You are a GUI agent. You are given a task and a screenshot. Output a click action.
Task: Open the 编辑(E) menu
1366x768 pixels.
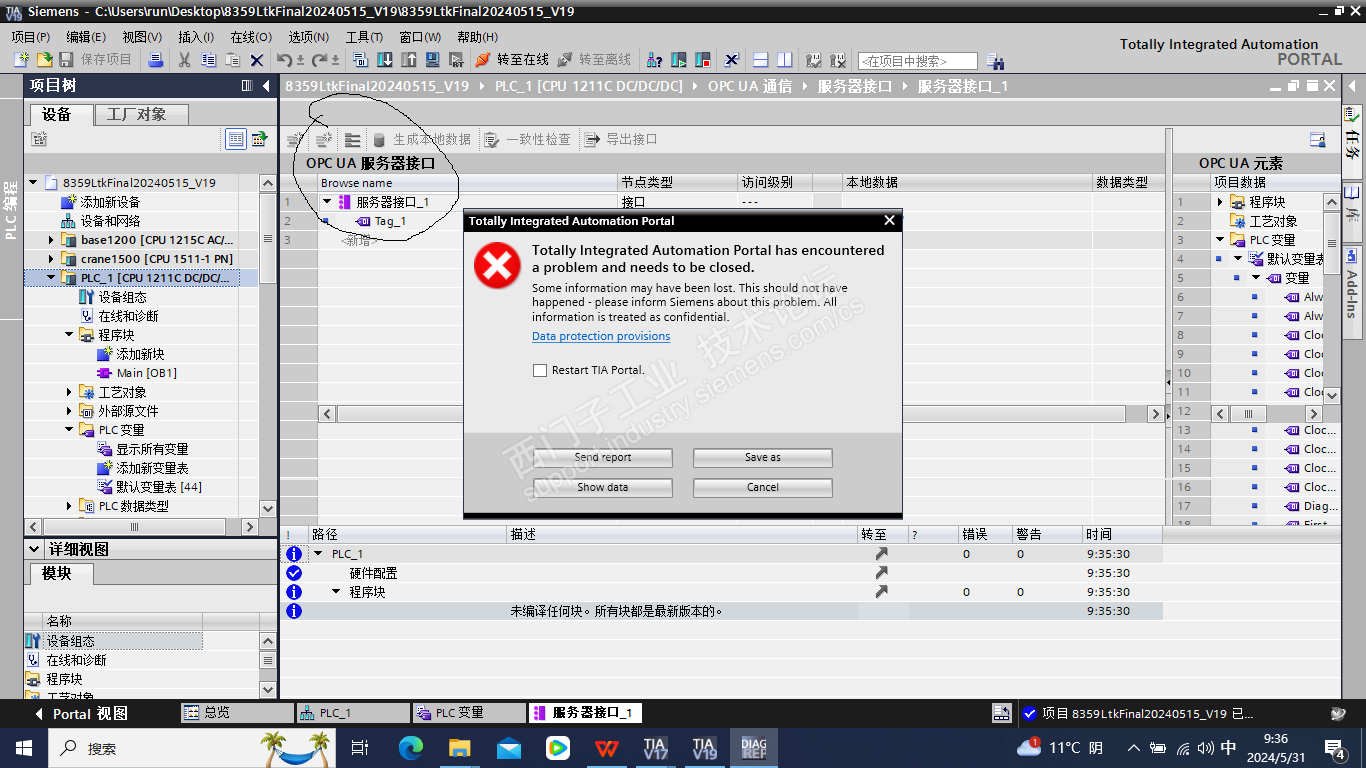[x=86, y=37]
